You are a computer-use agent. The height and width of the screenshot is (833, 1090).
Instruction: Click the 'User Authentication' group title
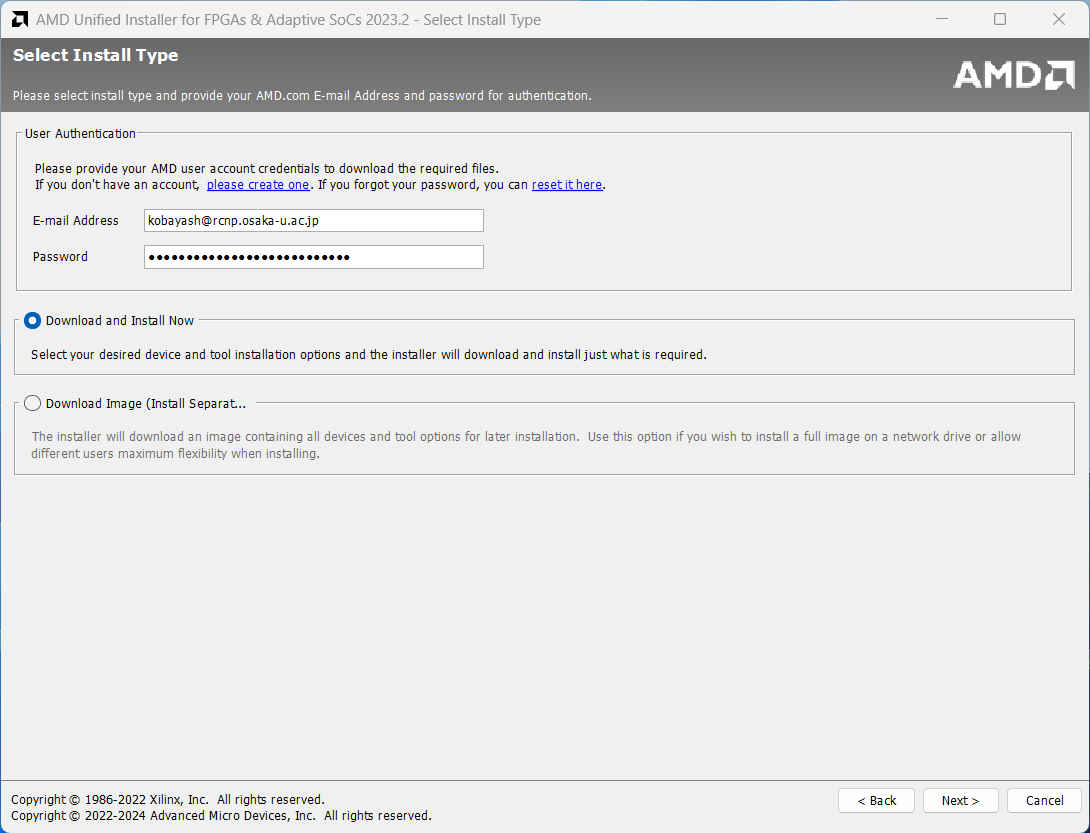click(80, 134)
